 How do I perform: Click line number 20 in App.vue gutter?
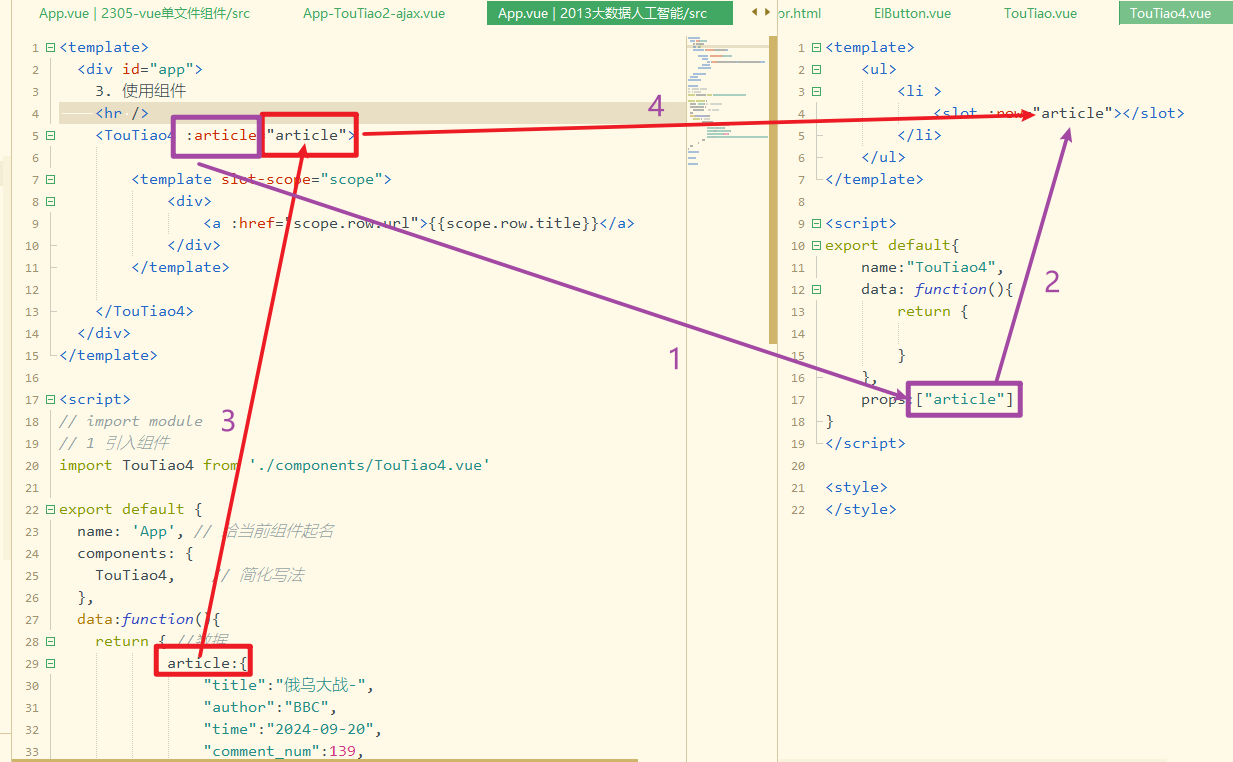(x=32, y=466)
